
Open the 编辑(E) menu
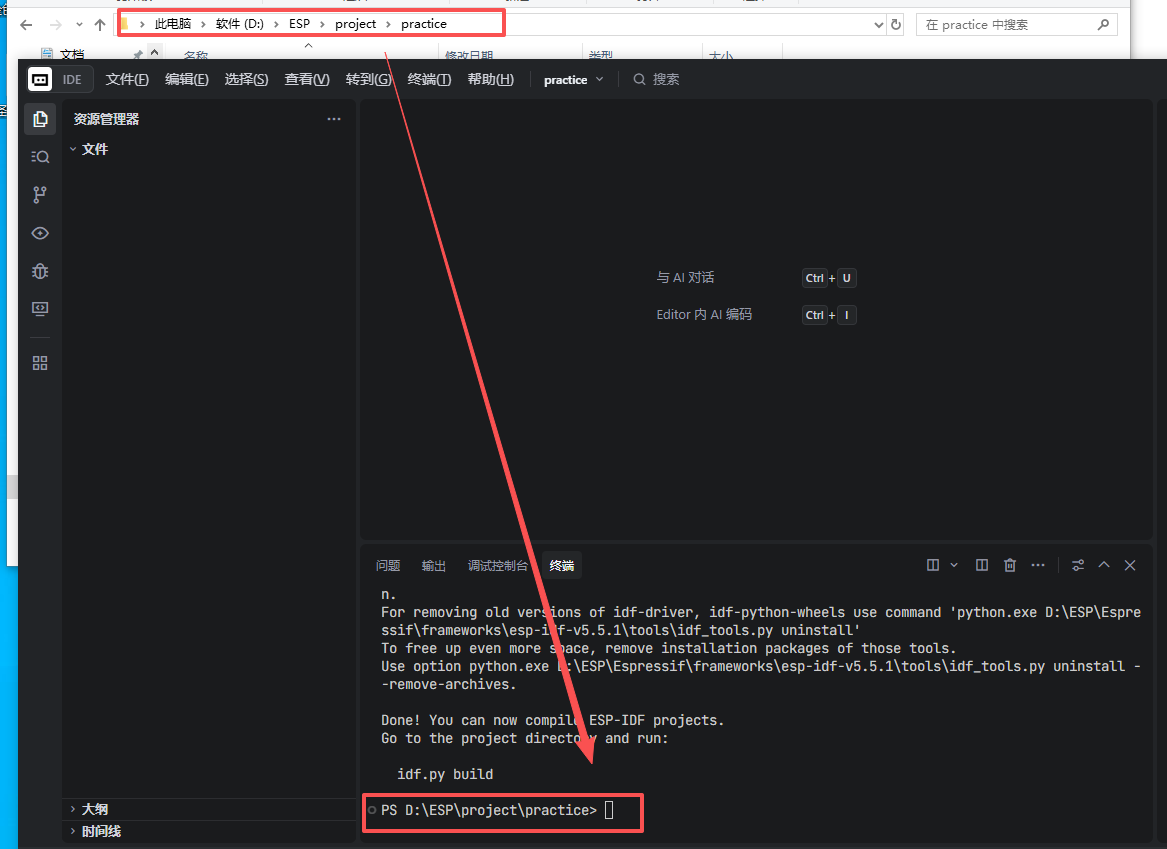point(187,80)
